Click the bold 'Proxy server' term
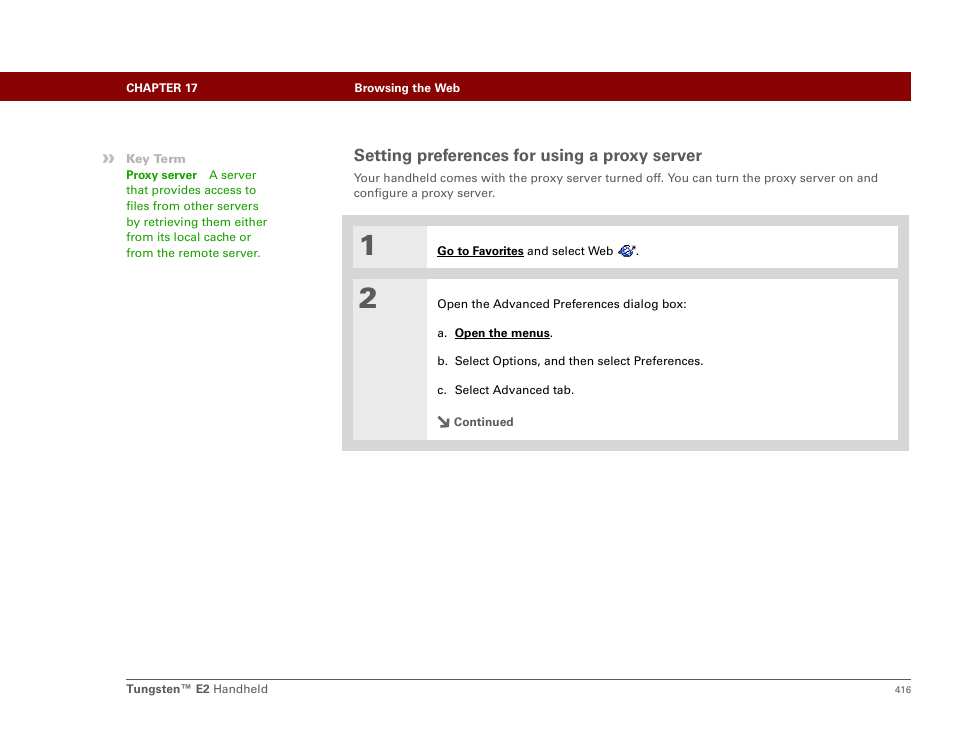The height and width of the screenshot is (738, 954). 161,175
